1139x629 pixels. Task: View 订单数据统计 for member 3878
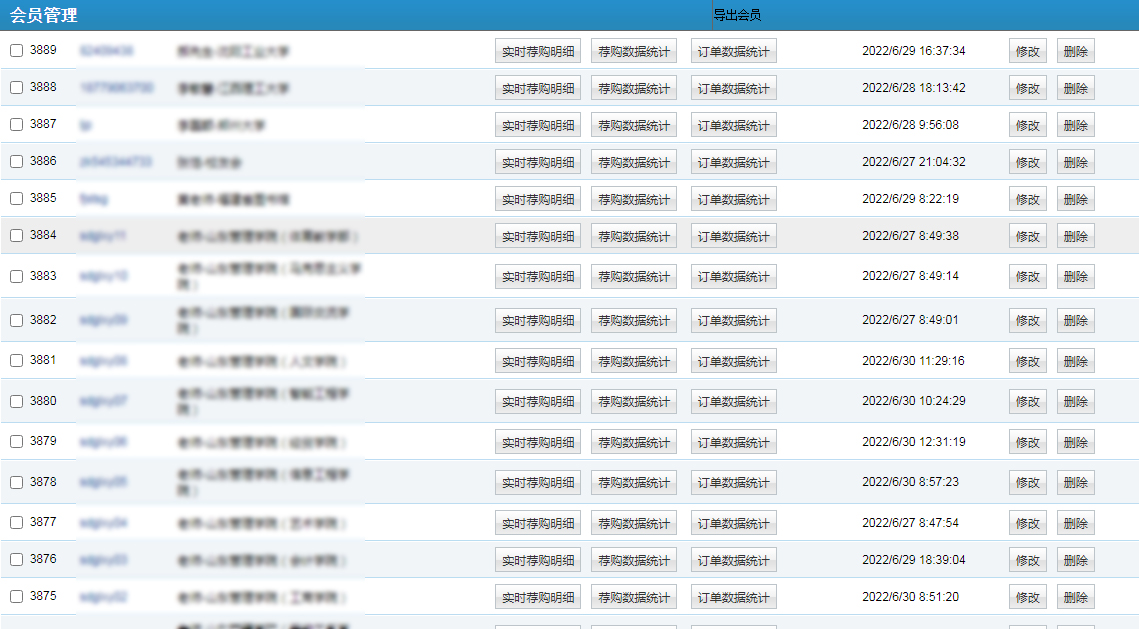click(x=733, y=483)
